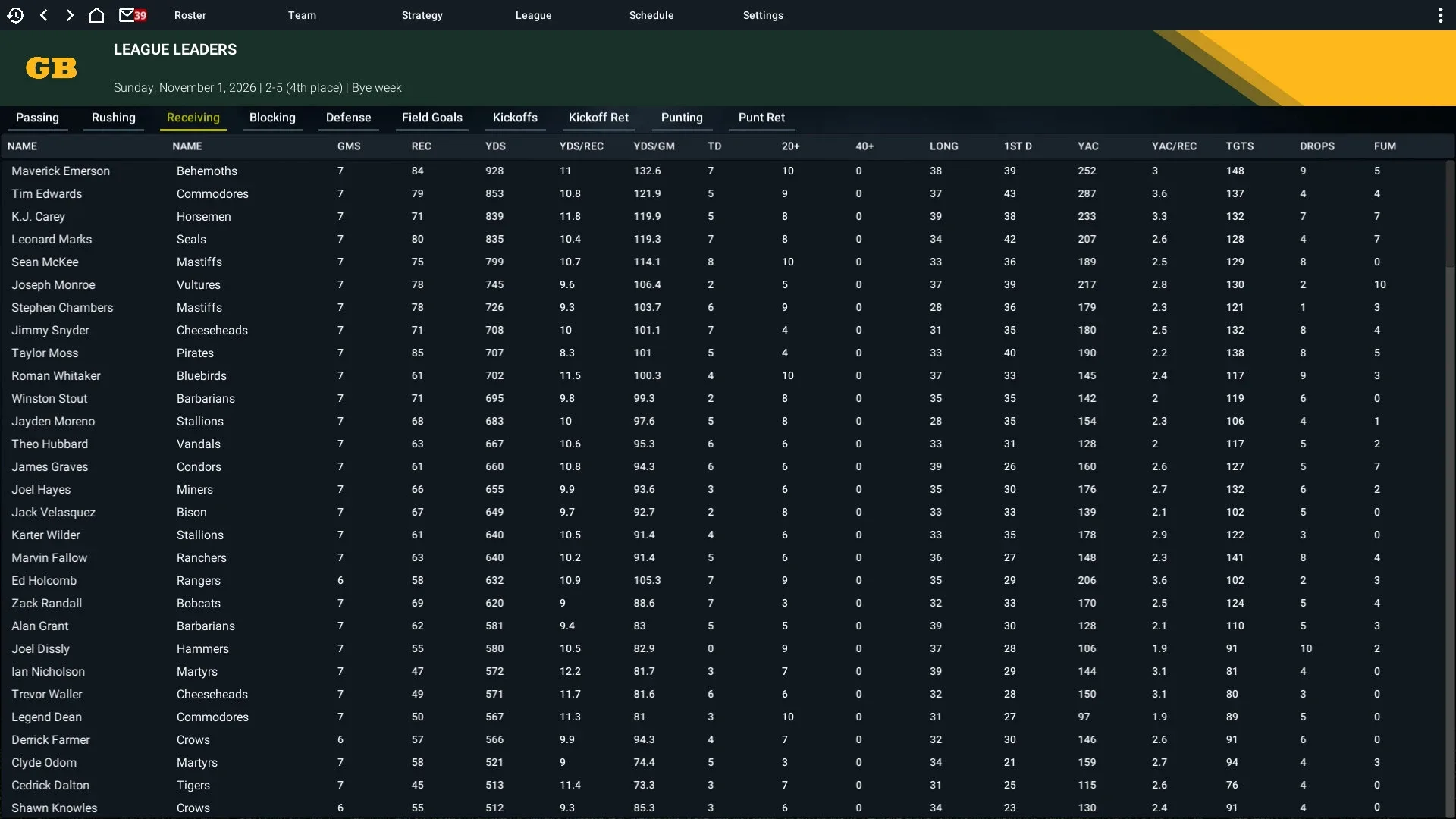Open the Cheeseheads team for Jimmy Snyder
Viewport: 1456px width, 819px height.
(x=212, y=331)
